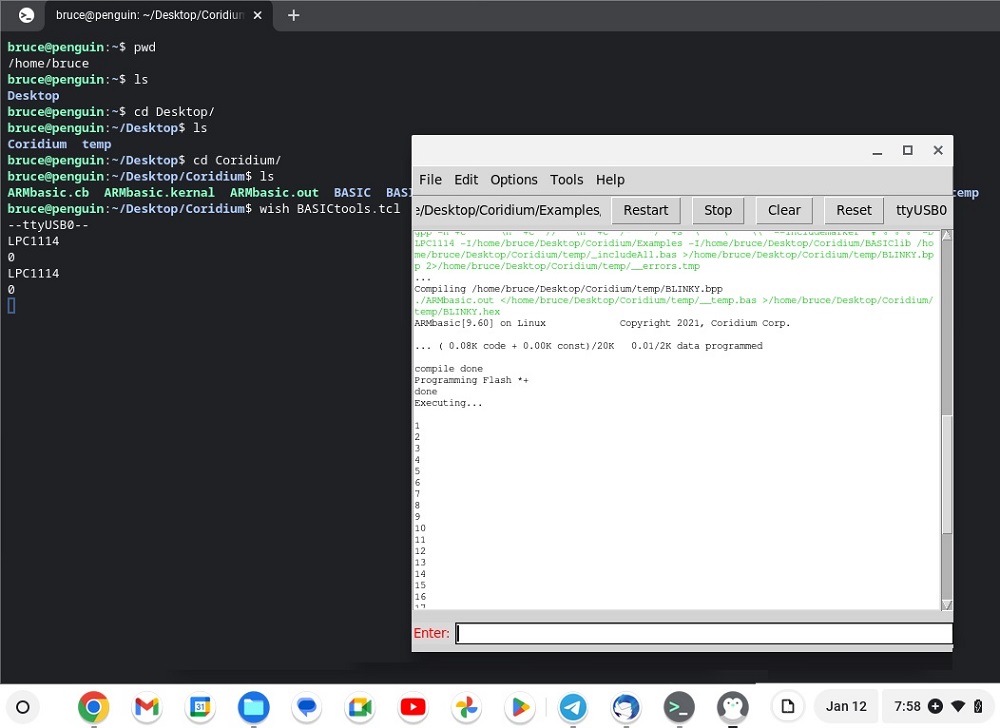Open the Play Store
The width and height of the screenshot is (1000, 728).
(x=519, y=706)
